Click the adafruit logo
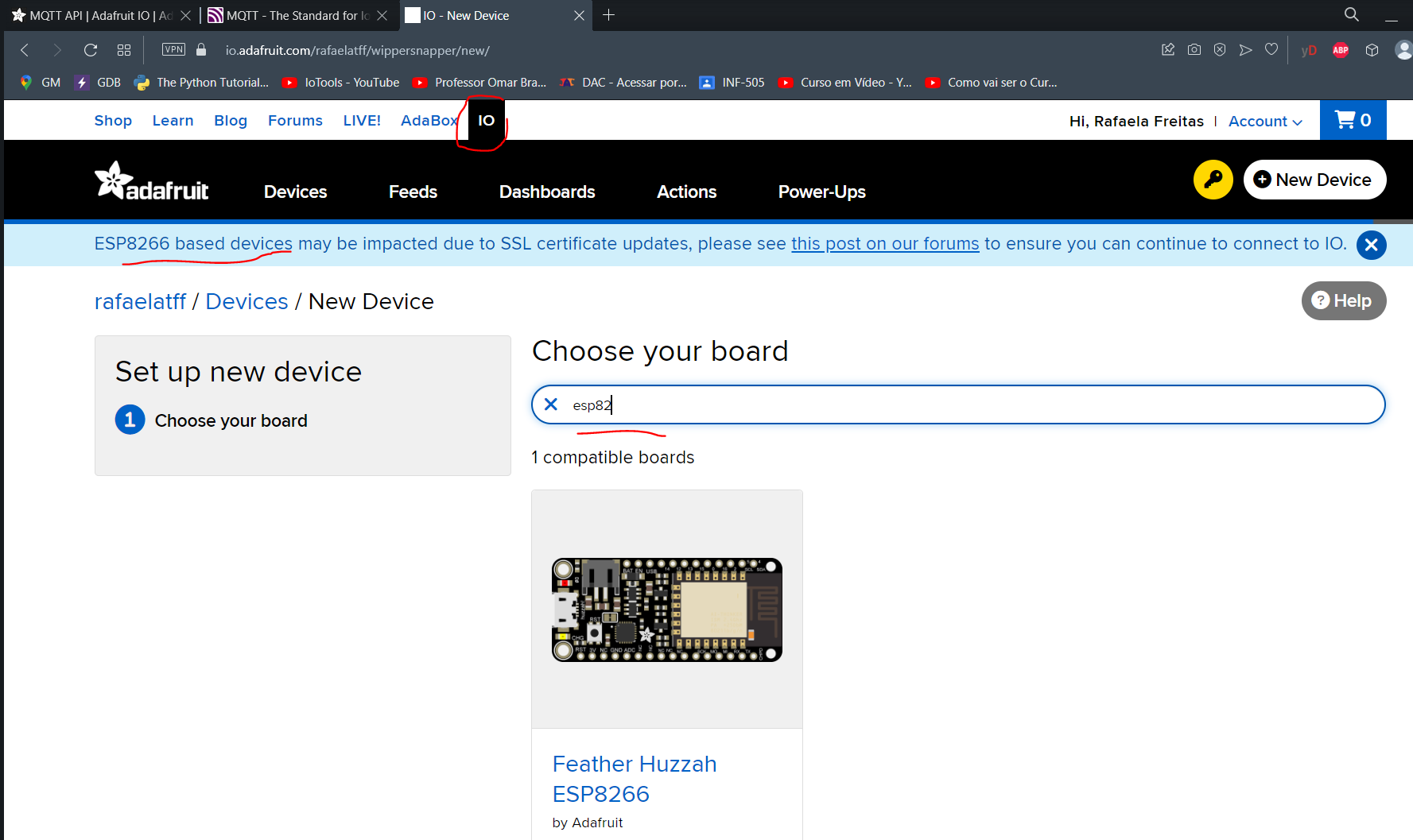1413x840 pixels. coord(151,181)
